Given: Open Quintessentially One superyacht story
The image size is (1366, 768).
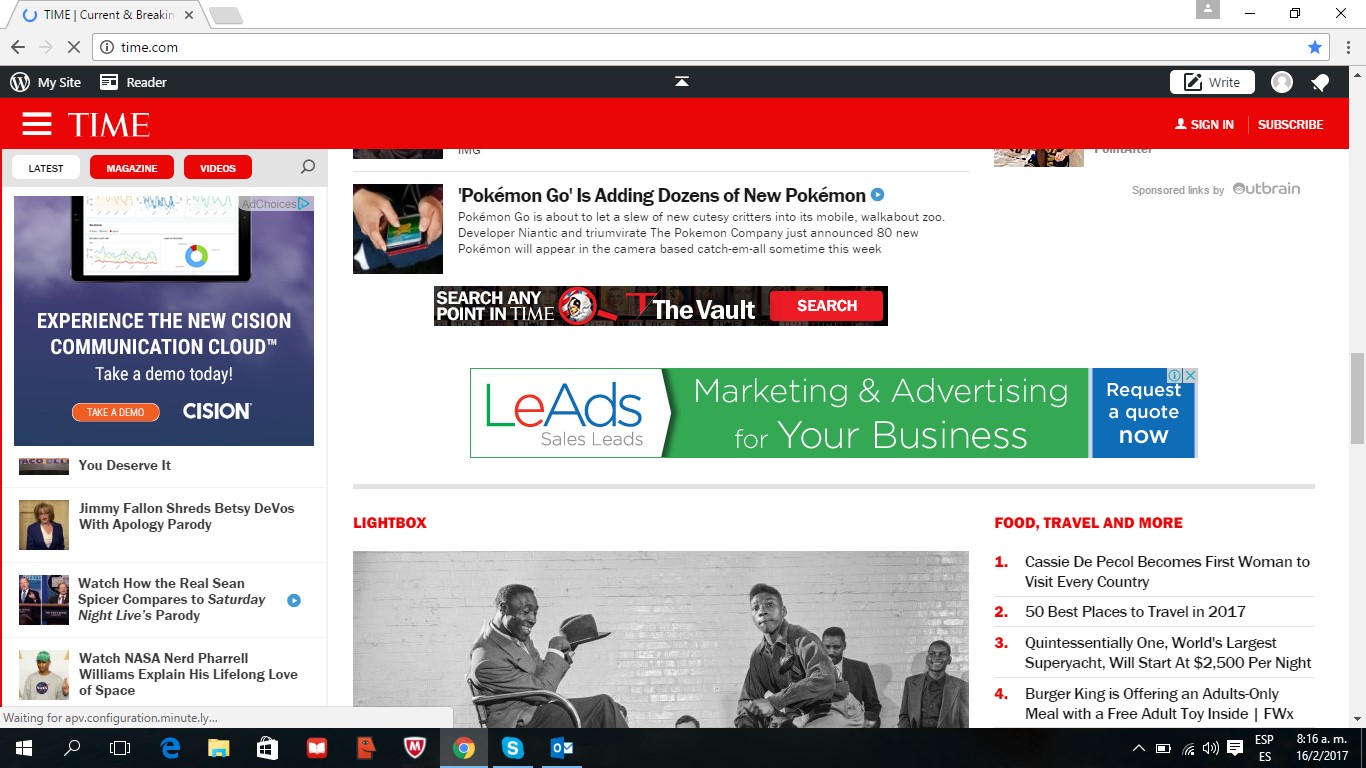Looking at the screenshot, I should tap(1168, 652).
